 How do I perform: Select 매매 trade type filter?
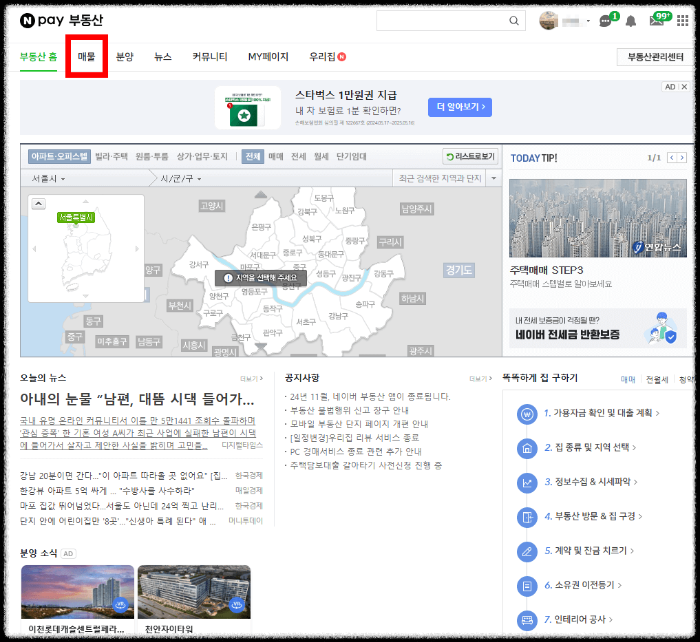pyautogui.click(x=275, y=156)
